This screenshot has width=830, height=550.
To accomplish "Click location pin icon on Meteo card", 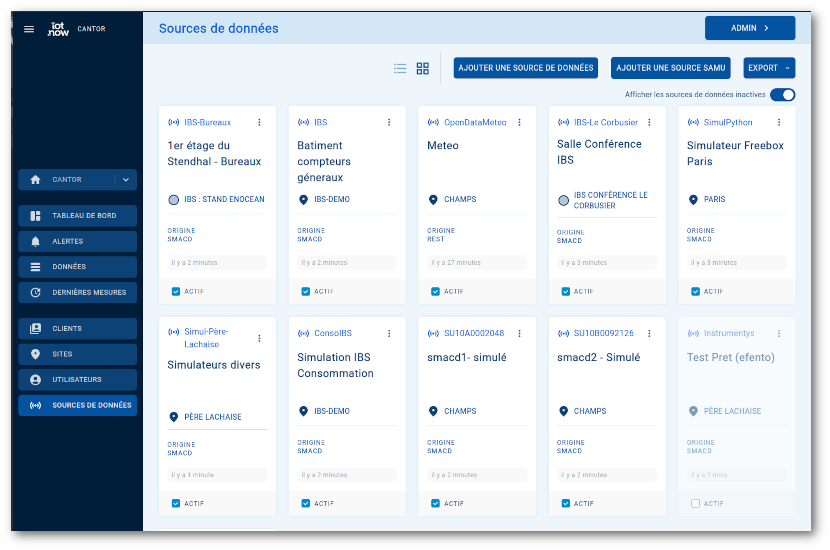I will point(433,199).
